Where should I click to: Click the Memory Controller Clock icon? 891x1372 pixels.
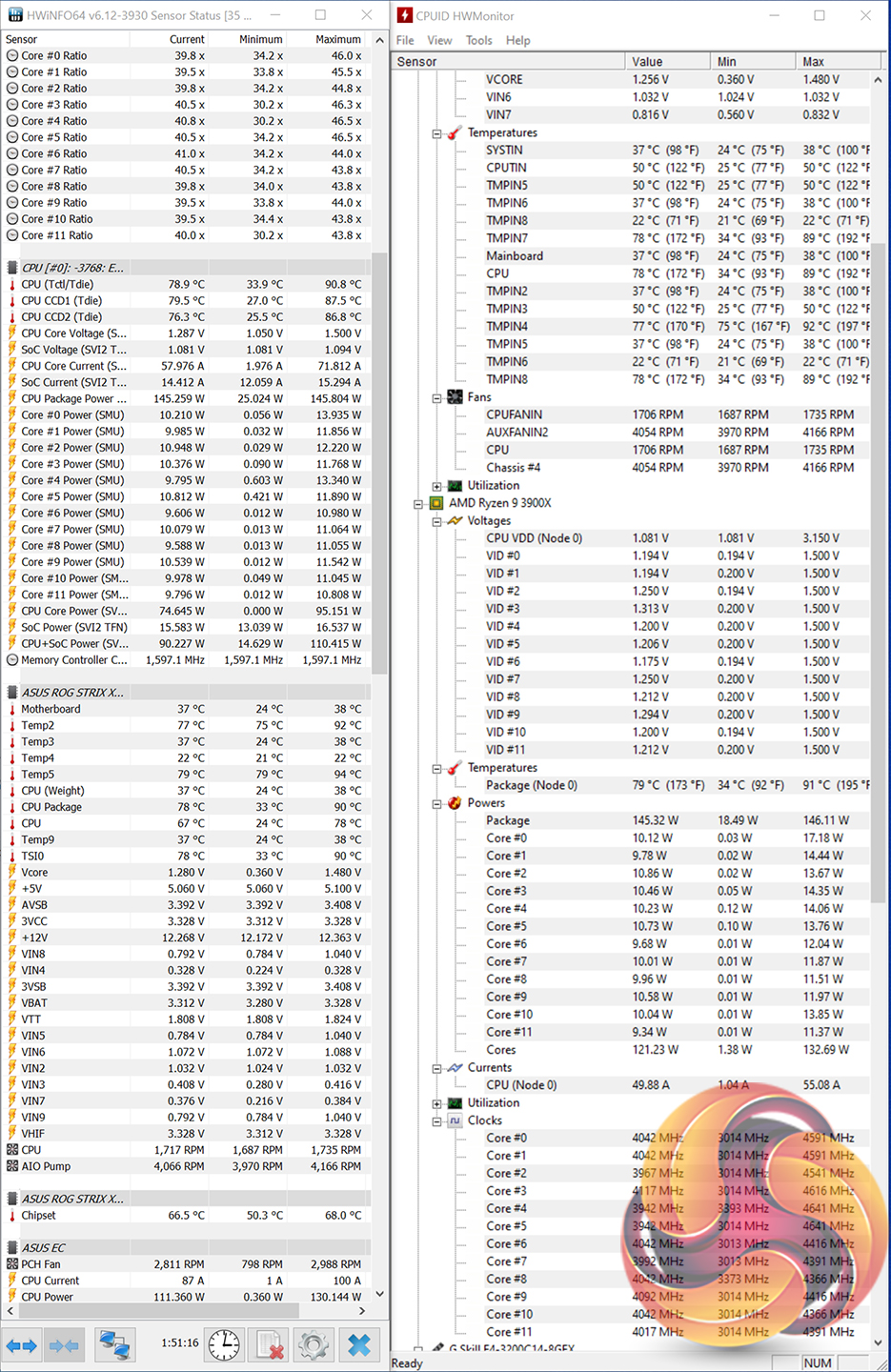point(12,660)
